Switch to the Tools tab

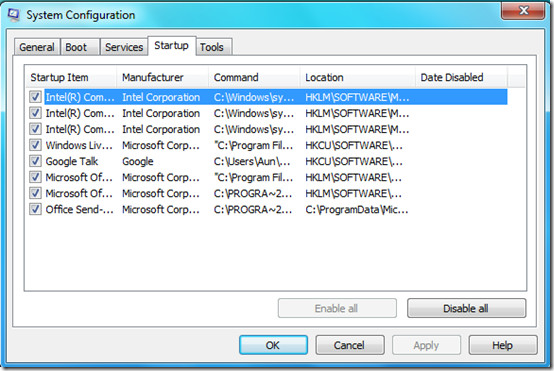214,47
